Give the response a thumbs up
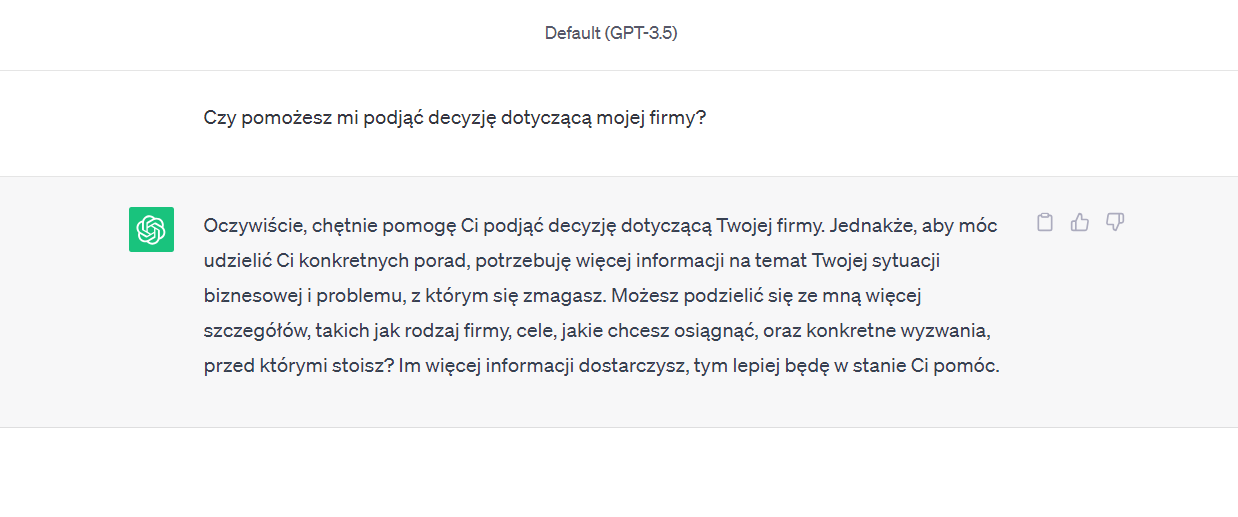Screen dimensions: 1238x517 [1080, 222]
